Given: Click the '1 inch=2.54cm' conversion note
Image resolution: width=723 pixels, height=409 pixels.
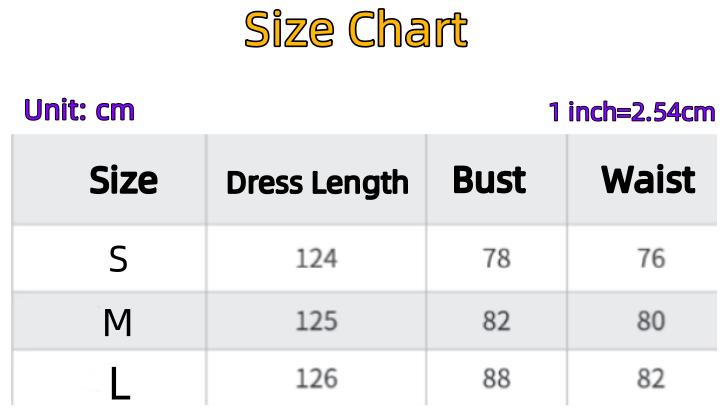Looking at the screenshot, I should pyautogui.click(x=632, y=111).
